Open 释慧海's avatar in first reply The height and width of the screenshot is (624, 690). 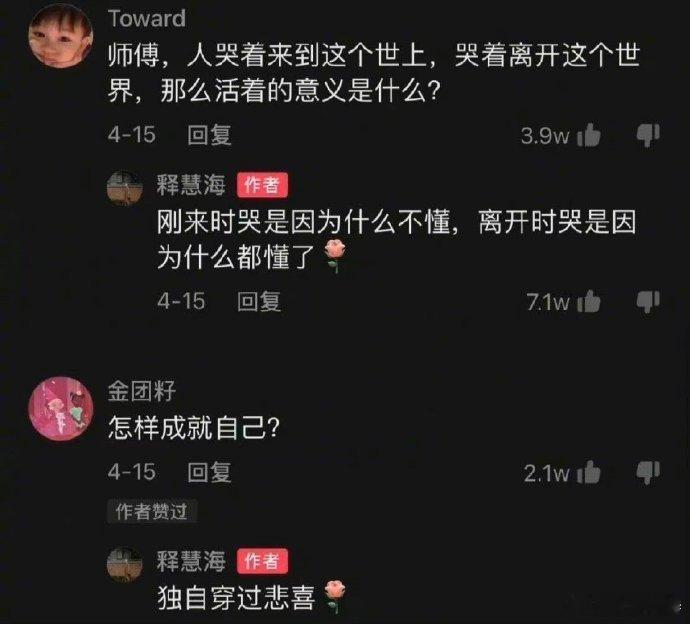(x=125, y=188)
